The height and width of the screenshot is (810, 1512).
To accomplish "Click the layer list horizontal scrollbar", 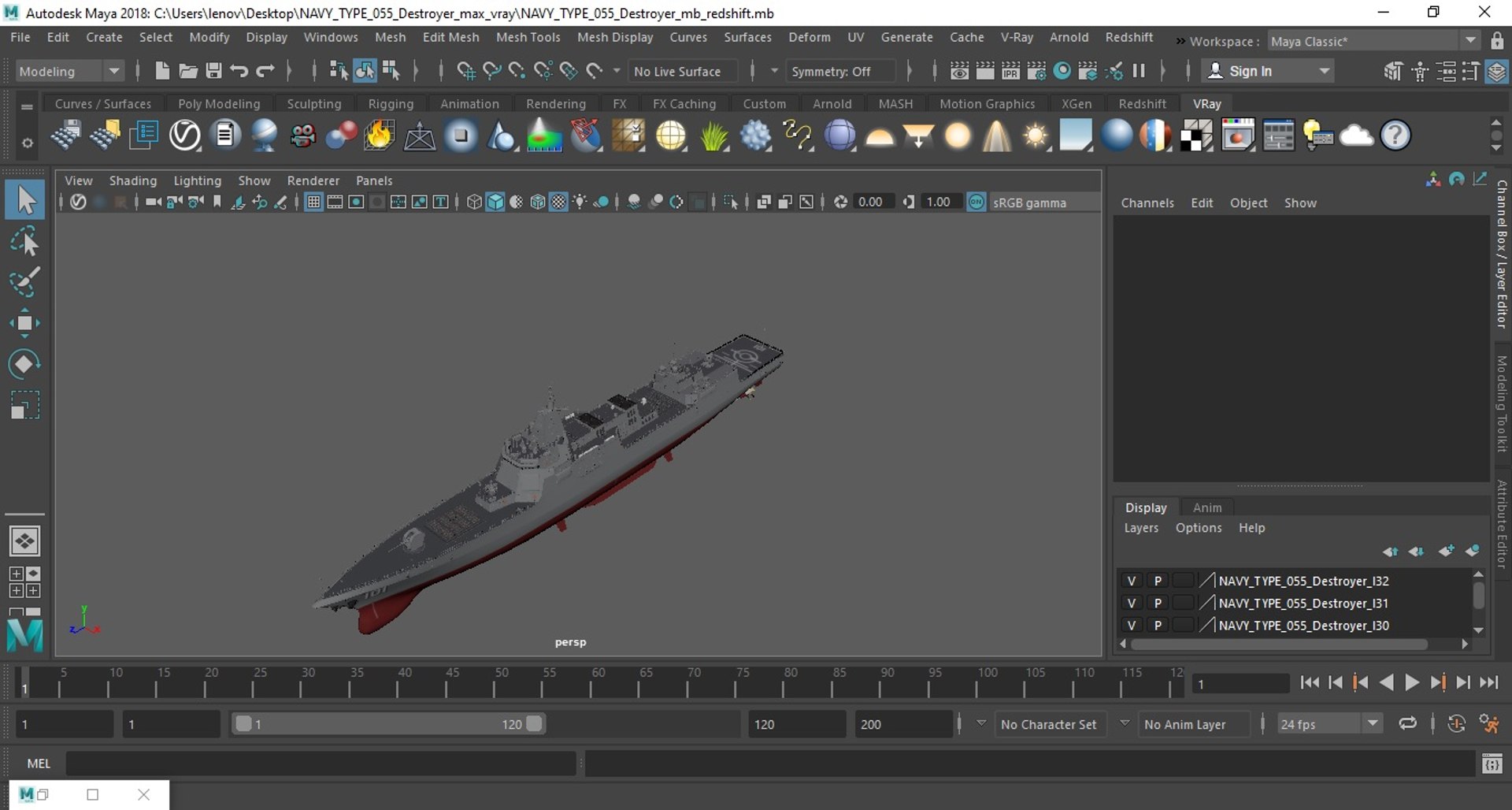I will (x=1280, y=645).
